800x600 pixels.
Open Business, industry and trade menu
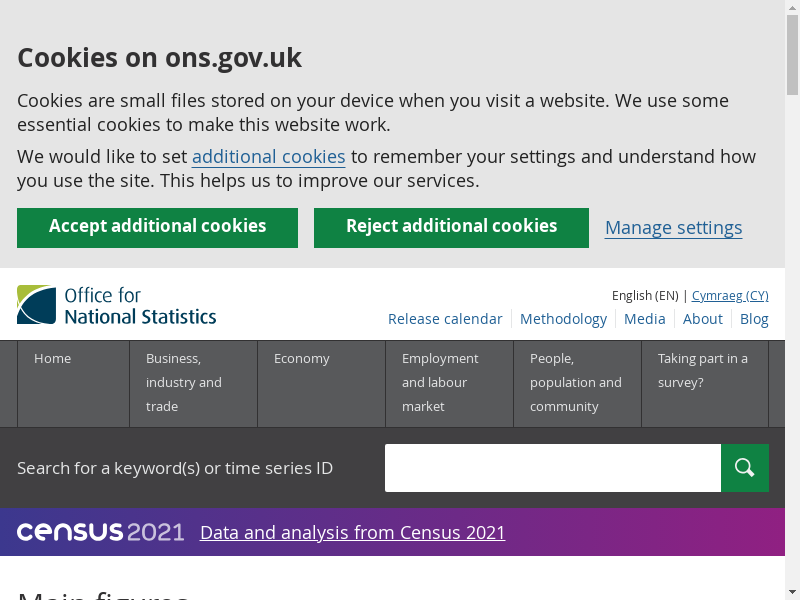click(x=184, y=383)
